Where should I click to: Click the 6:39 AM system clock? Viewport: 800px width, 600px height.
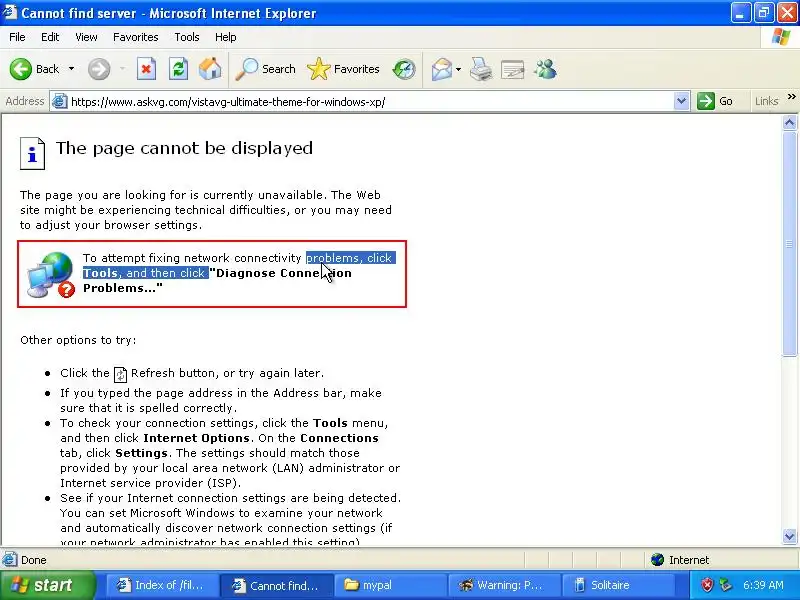pyautogui.click(x=763, y=585)
